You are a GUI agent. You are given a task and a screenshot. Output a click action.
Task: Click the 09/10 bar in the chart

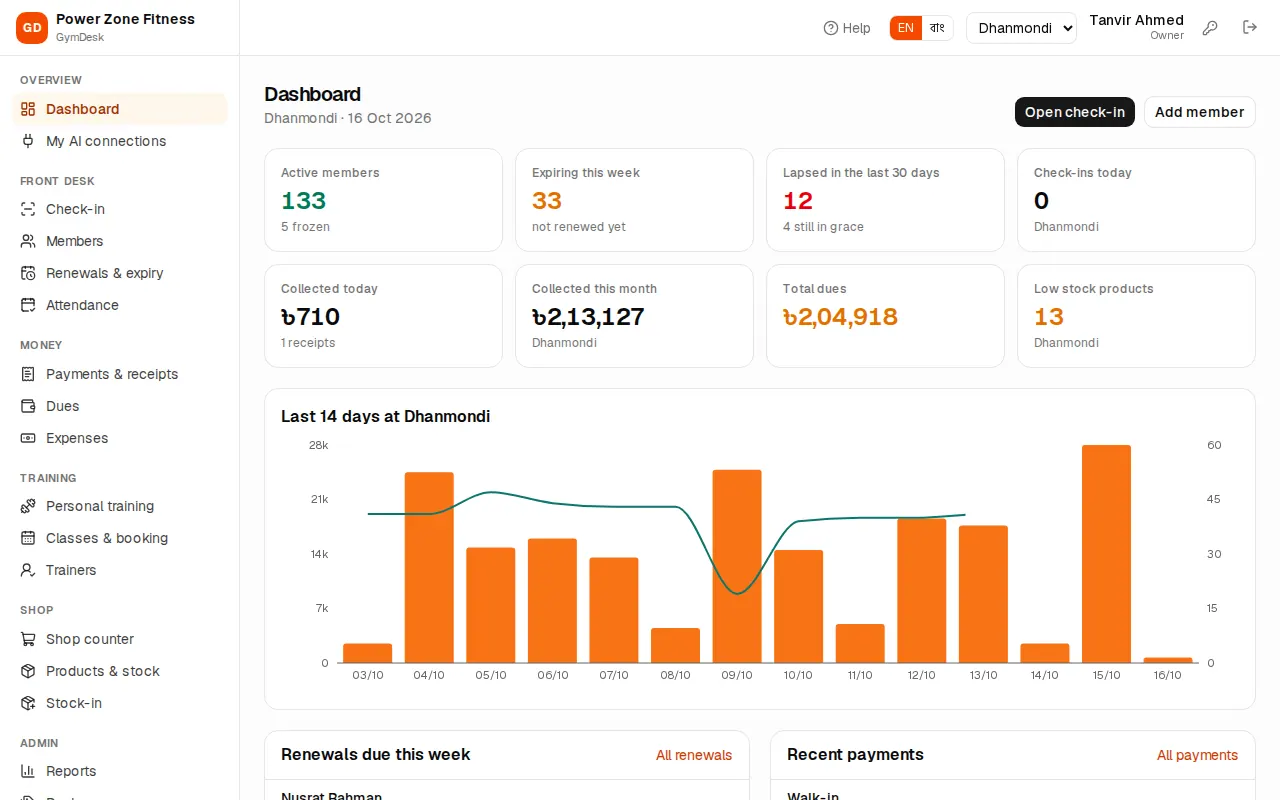pyautogui.click(x=737, y=566)
